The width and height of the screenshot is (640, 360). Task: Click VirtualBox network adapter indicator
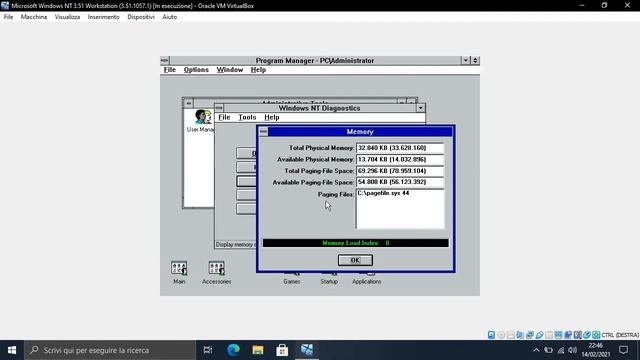pyautogui.click(x=530, y=335)
